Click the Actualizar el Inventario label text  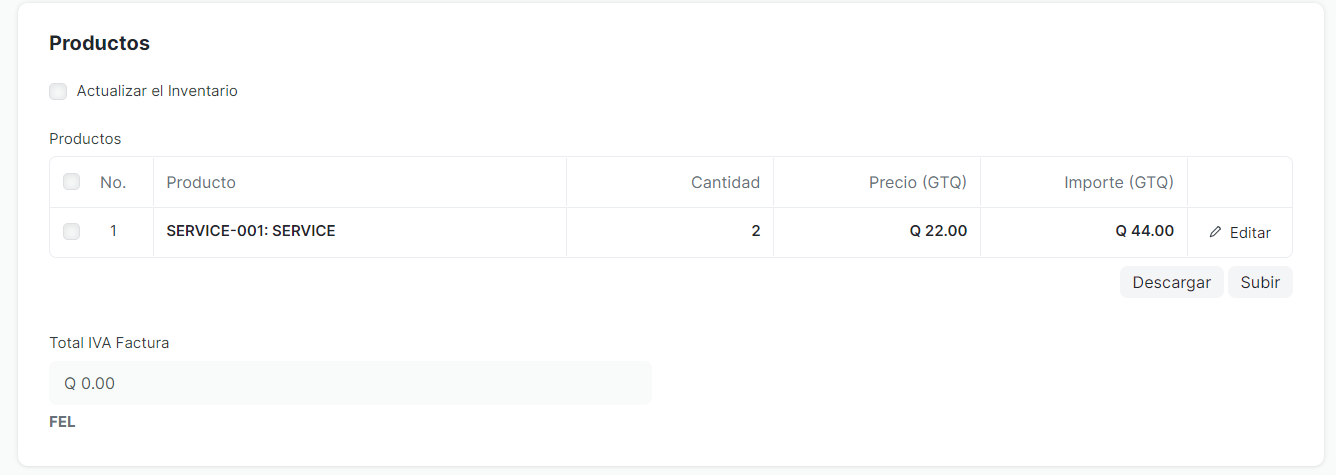tap(157, 91)
